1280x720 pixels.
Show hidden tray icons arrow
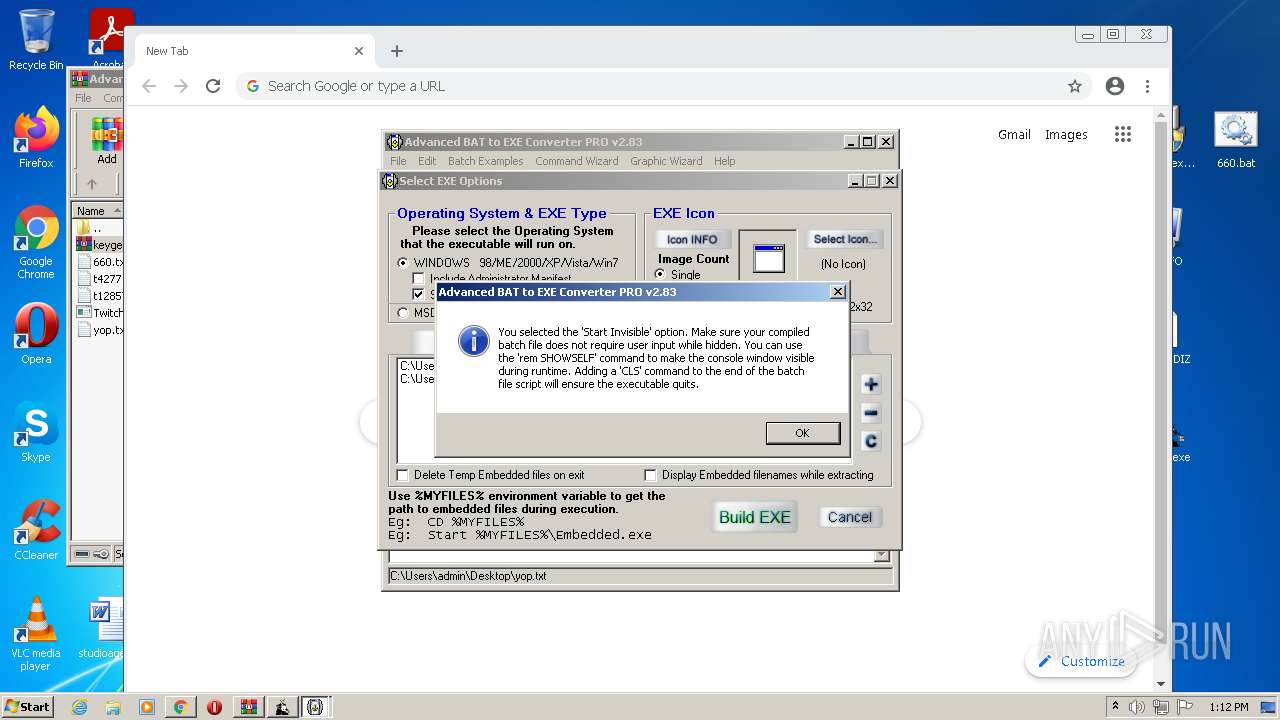(1116, 707)
